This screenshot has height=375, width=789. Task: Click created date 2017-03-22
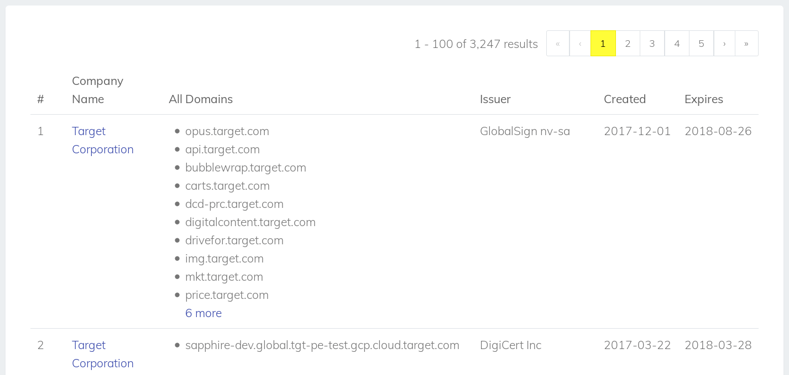(637, 345)
